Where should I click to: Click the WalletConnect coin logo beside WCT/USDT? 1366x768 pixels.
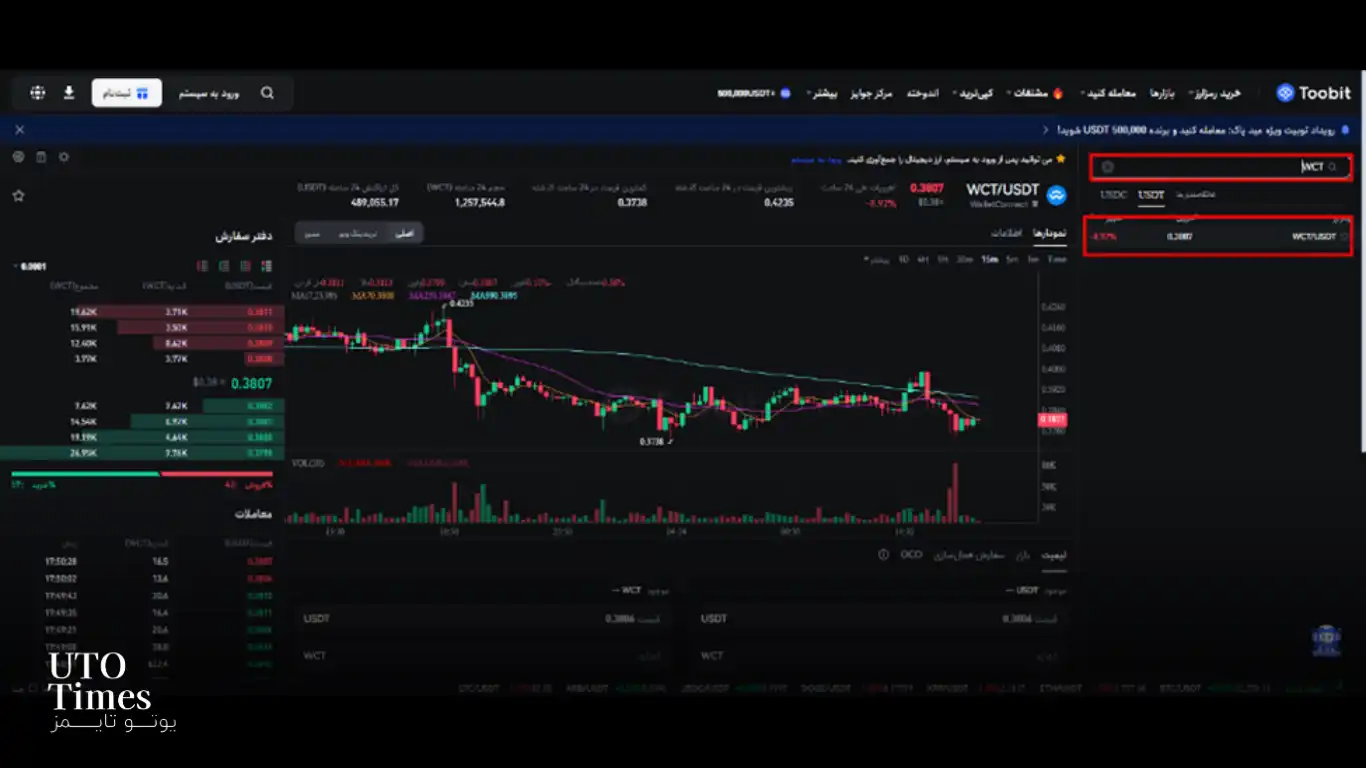1057,195
